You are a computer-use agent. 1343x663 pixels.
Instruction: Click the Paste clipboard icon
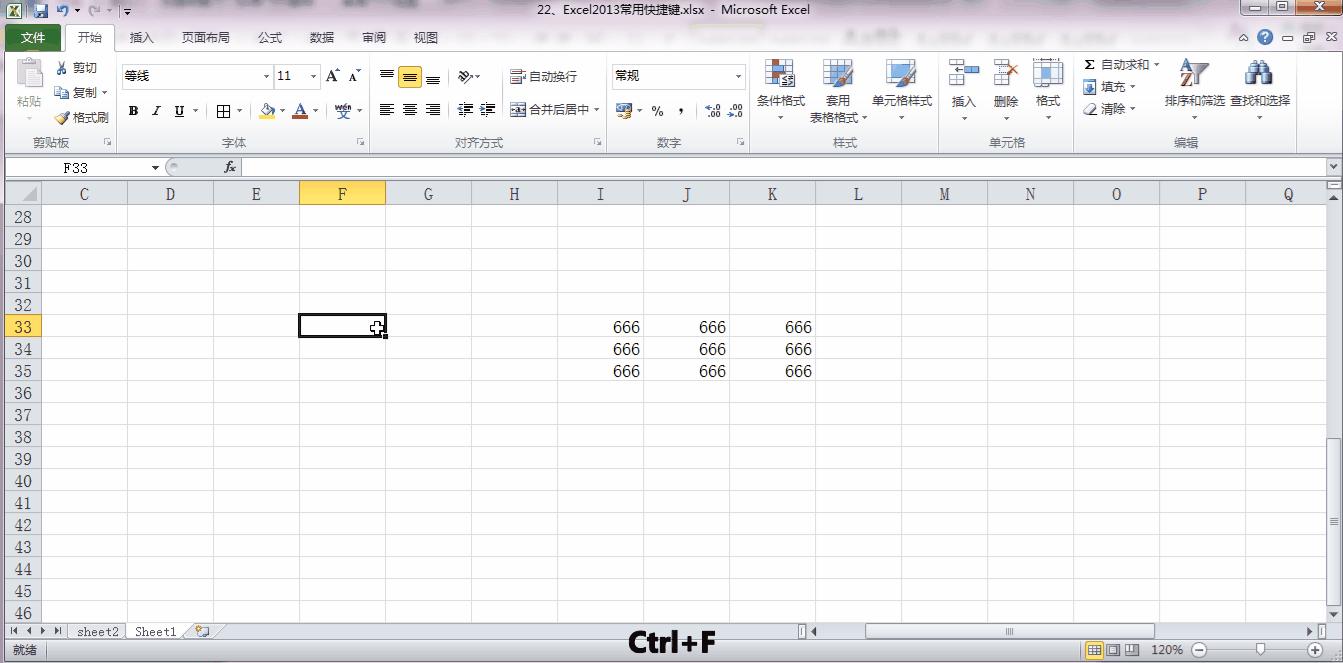[29, 74]
